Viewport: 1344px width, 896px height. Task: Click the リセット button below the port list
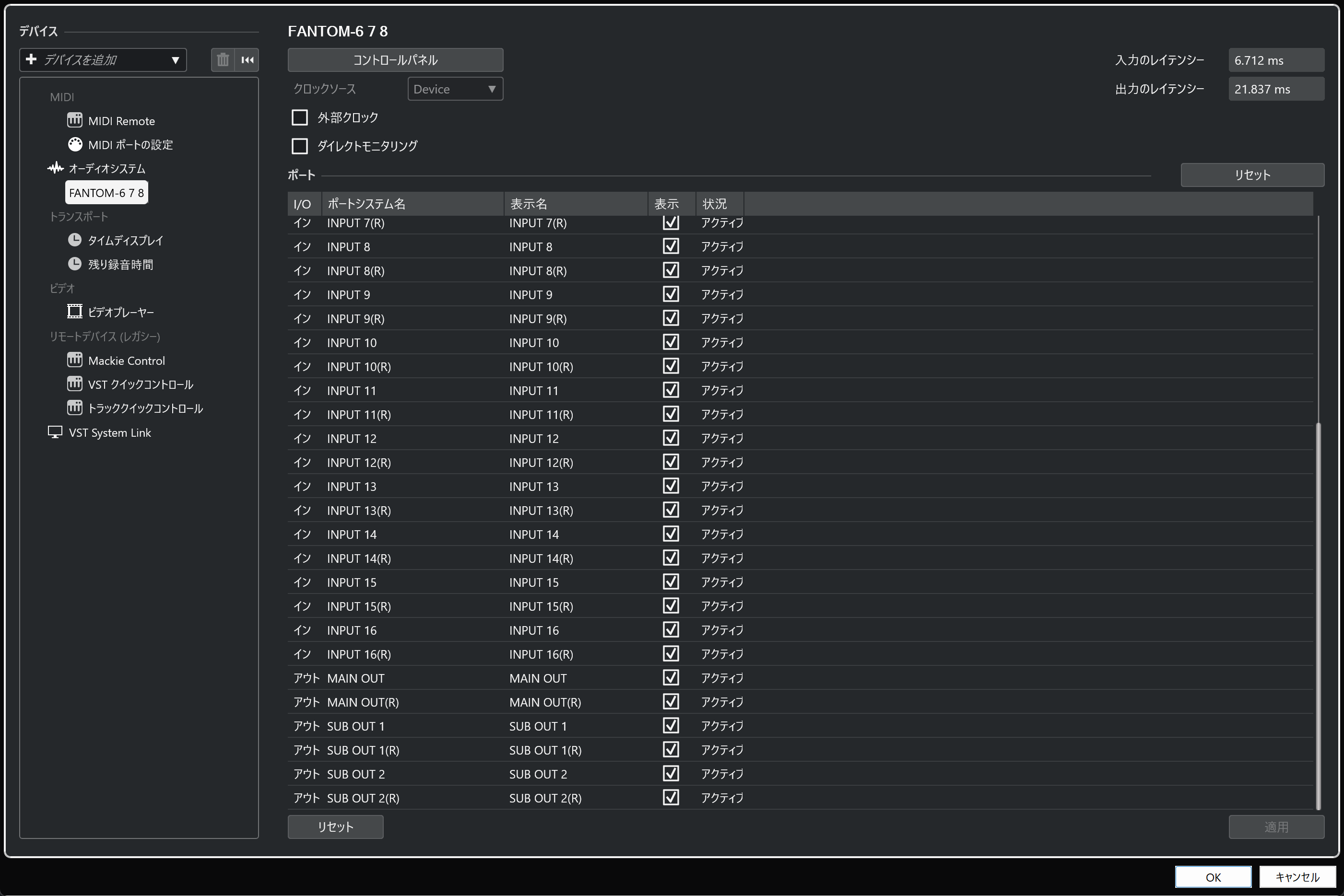[x=335, y=827]
